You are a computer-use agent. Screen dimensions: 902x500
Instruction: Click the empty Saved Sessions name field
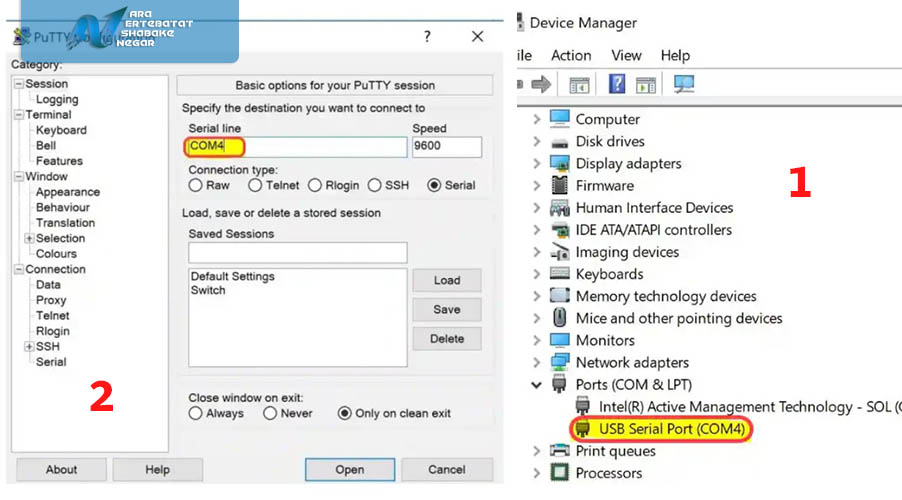297,253
